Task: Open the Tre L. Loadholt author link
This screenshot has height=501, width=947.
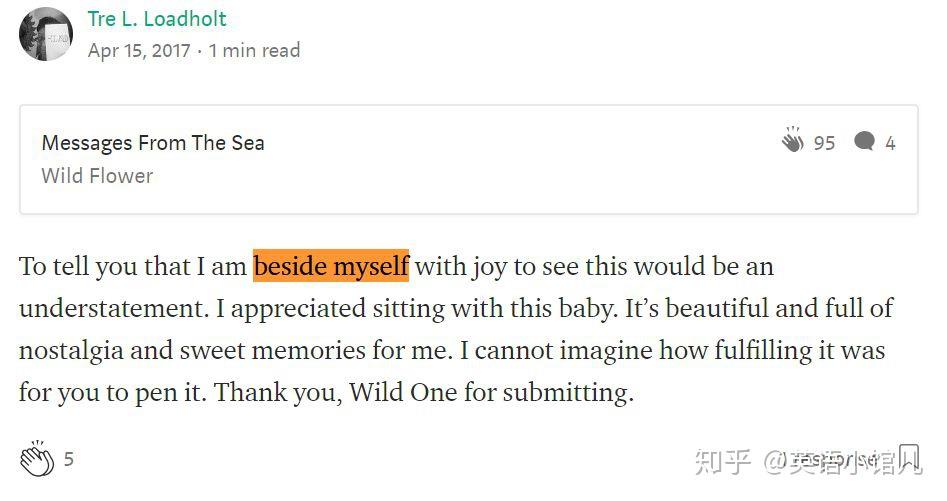Action: click(x=157, y=19)
